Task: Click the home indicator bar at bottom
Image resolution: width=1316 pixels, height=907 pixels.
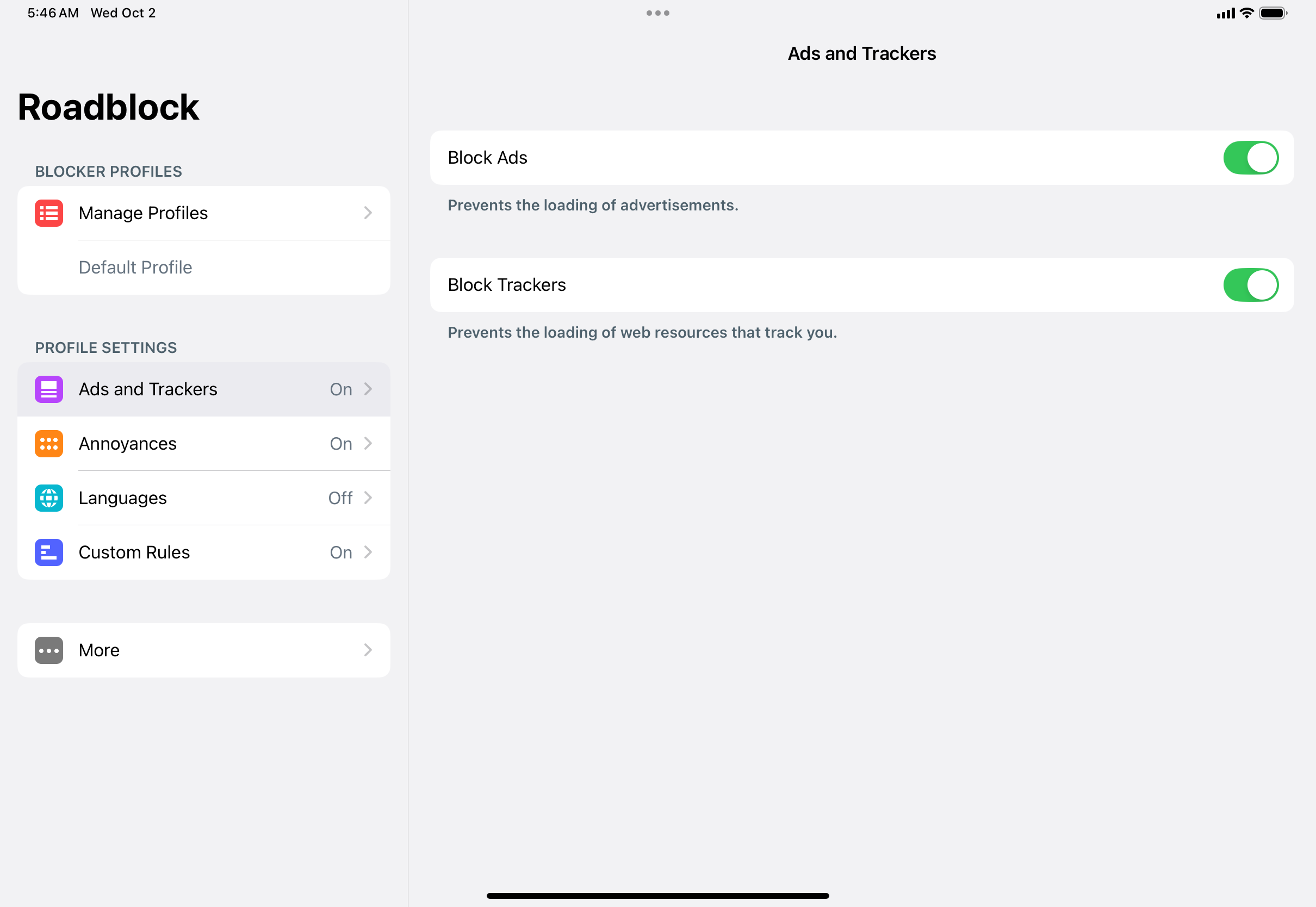Action: (657, 896)
